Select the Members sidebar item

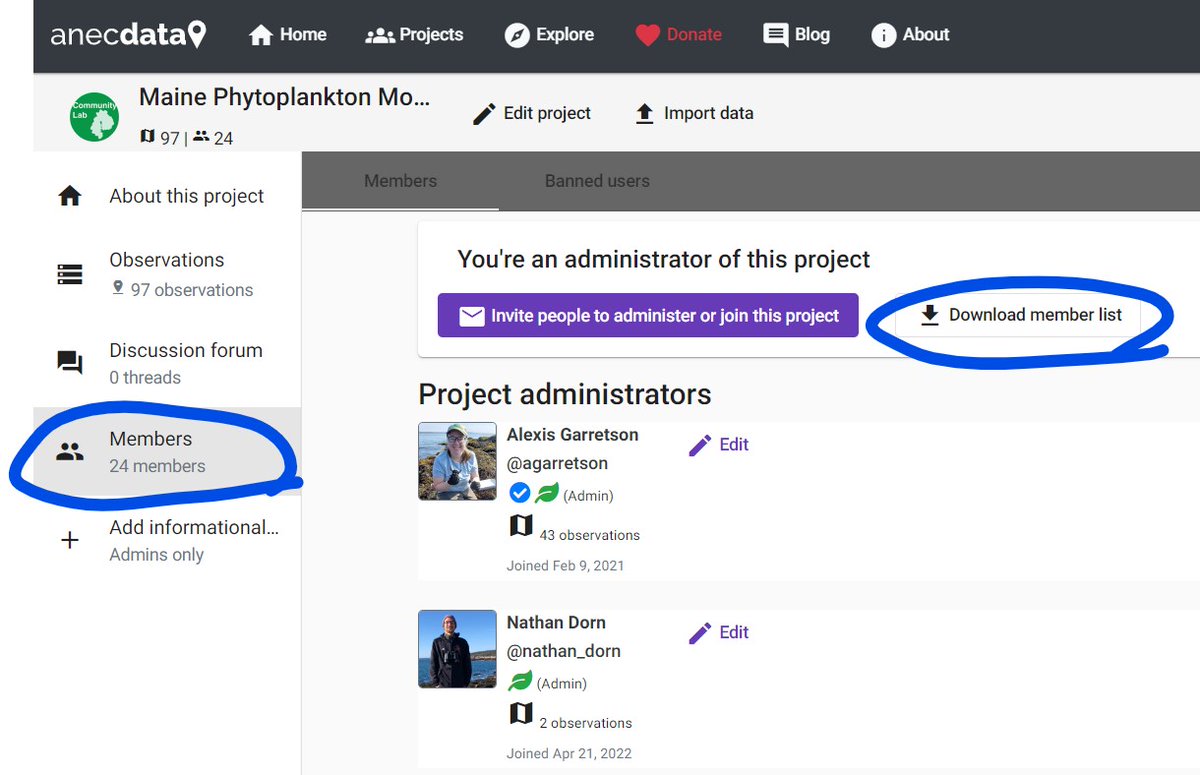click(167, 451)
